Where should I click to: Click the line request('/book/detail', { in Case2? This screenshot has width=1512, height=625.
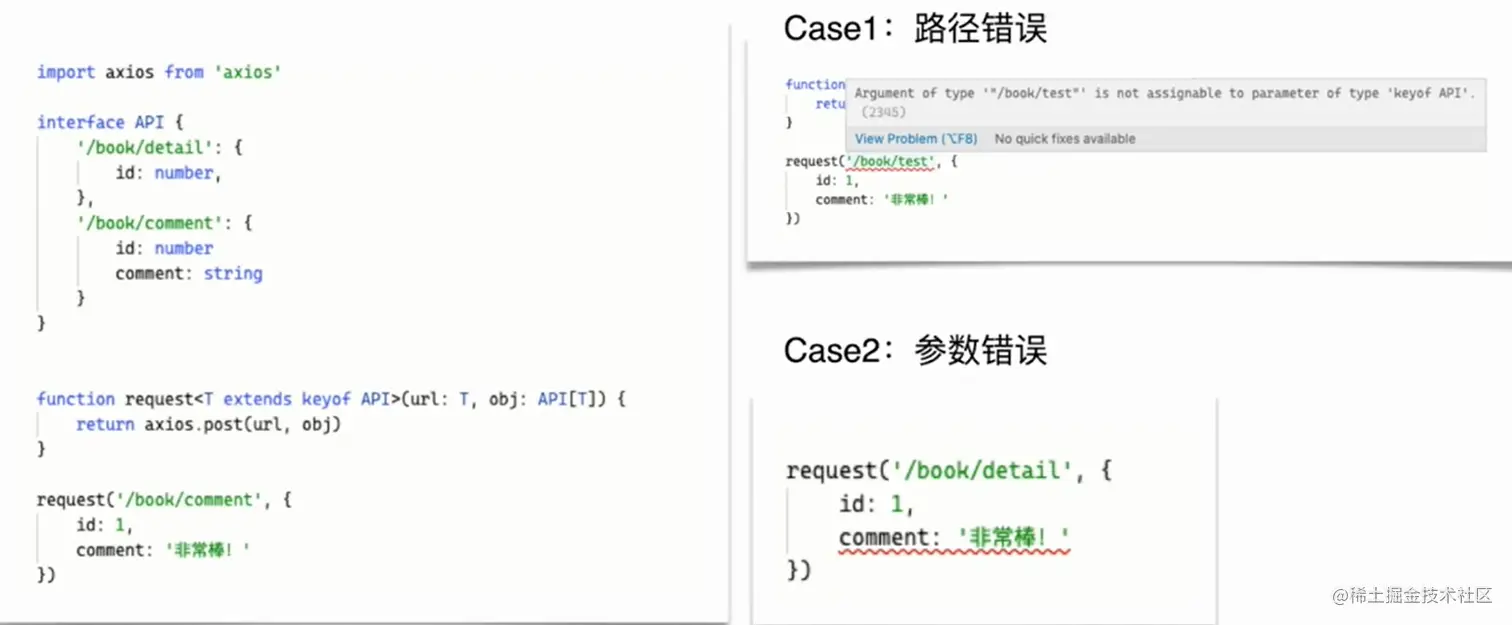pyautogui.click(x=949, y=471)
